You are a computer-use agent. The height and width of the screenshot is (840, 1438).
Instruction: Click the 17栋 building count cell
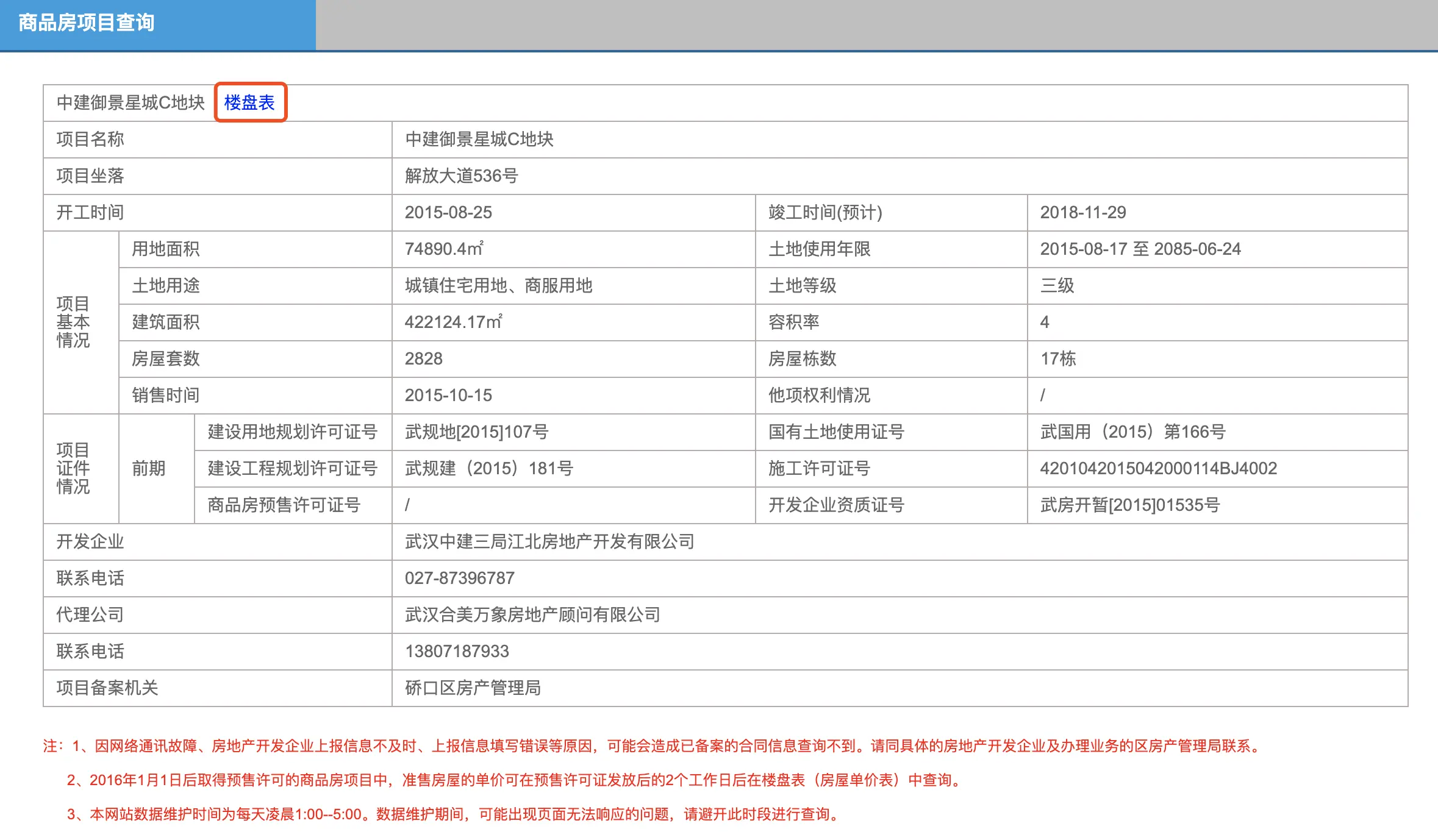click(x=1058, y=358)
